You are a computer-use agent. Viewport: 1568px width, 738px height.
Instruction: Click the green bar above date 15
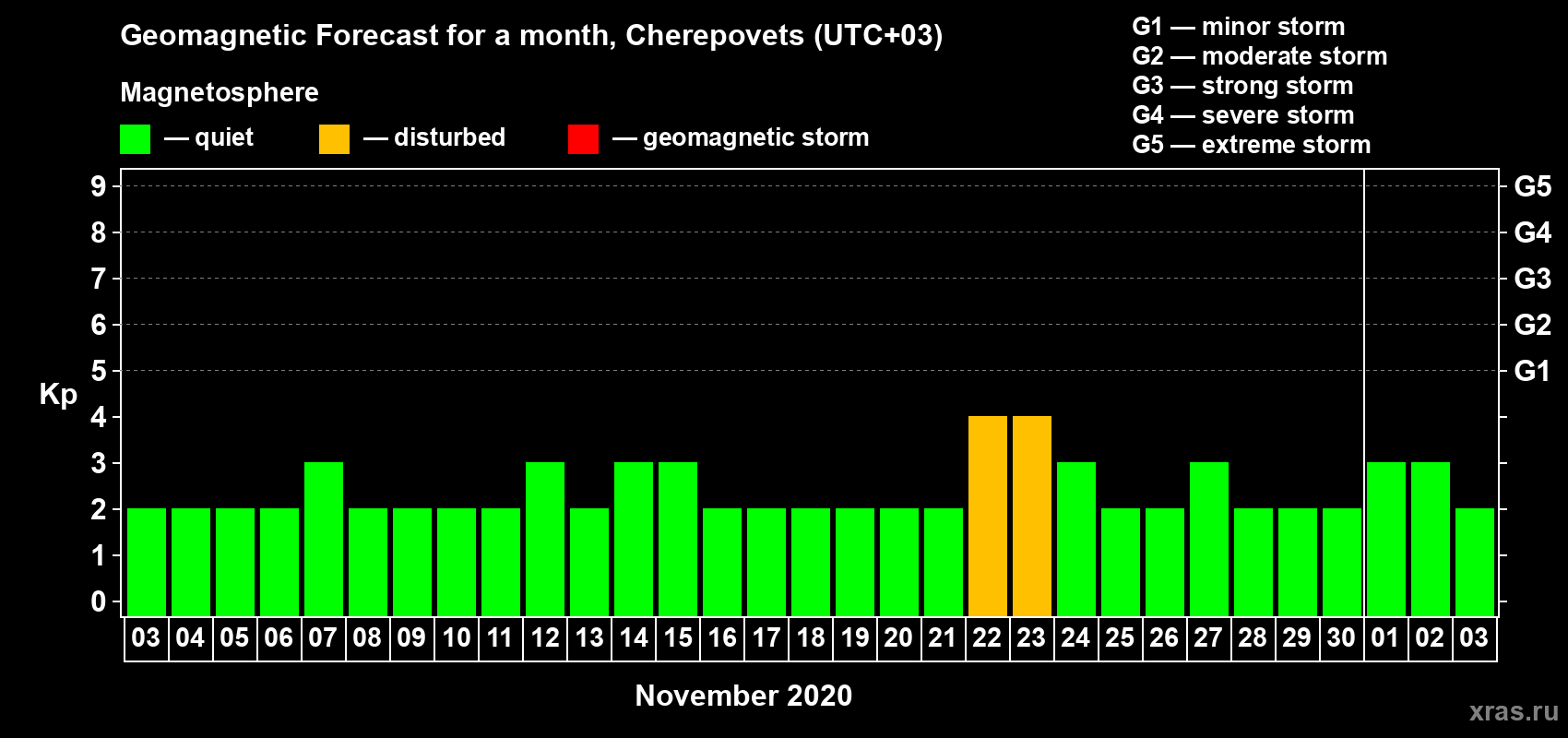[x=678, y=539]
